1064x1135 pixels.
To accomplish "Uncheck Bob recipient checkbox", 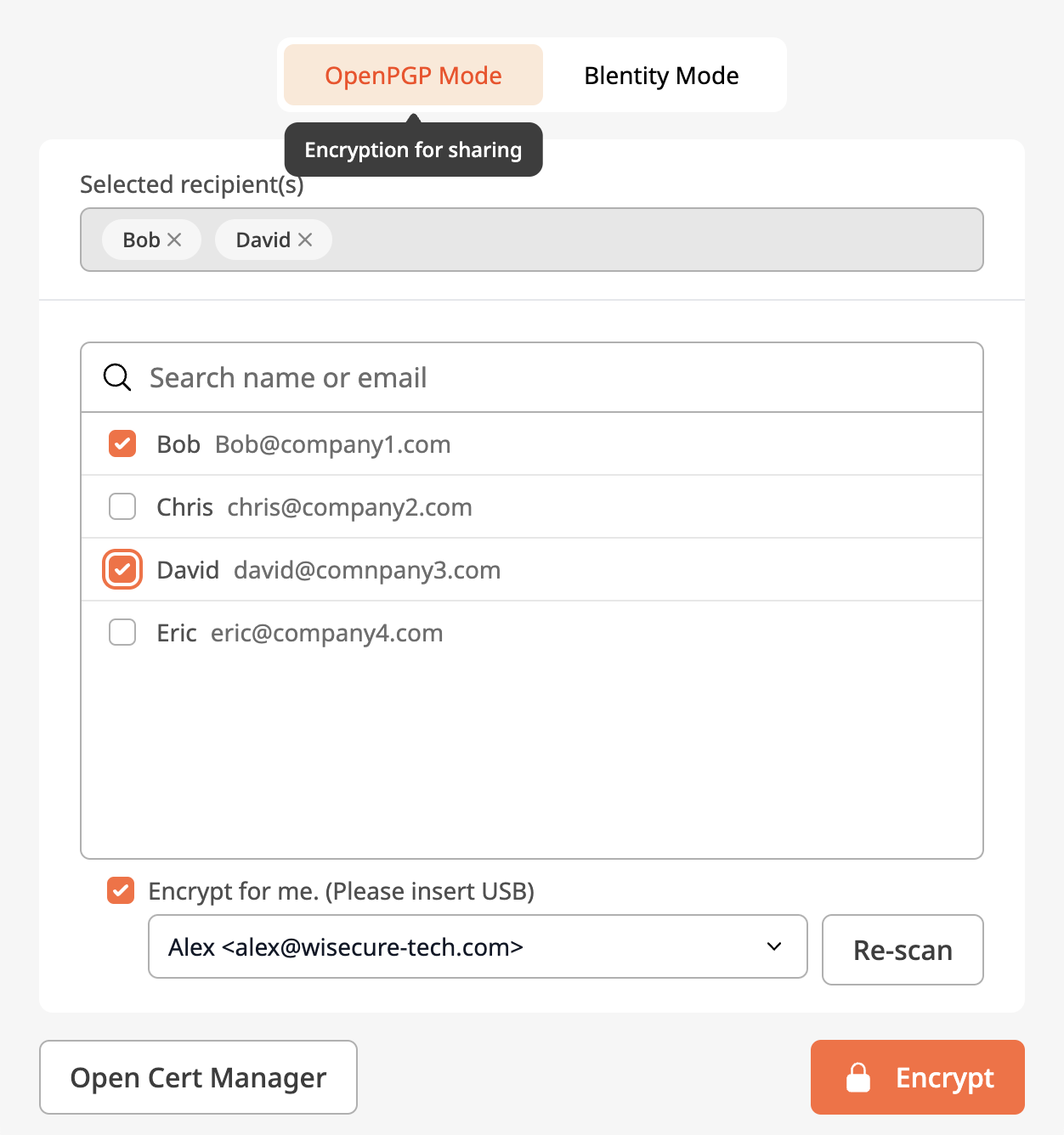I will (122, 443).
